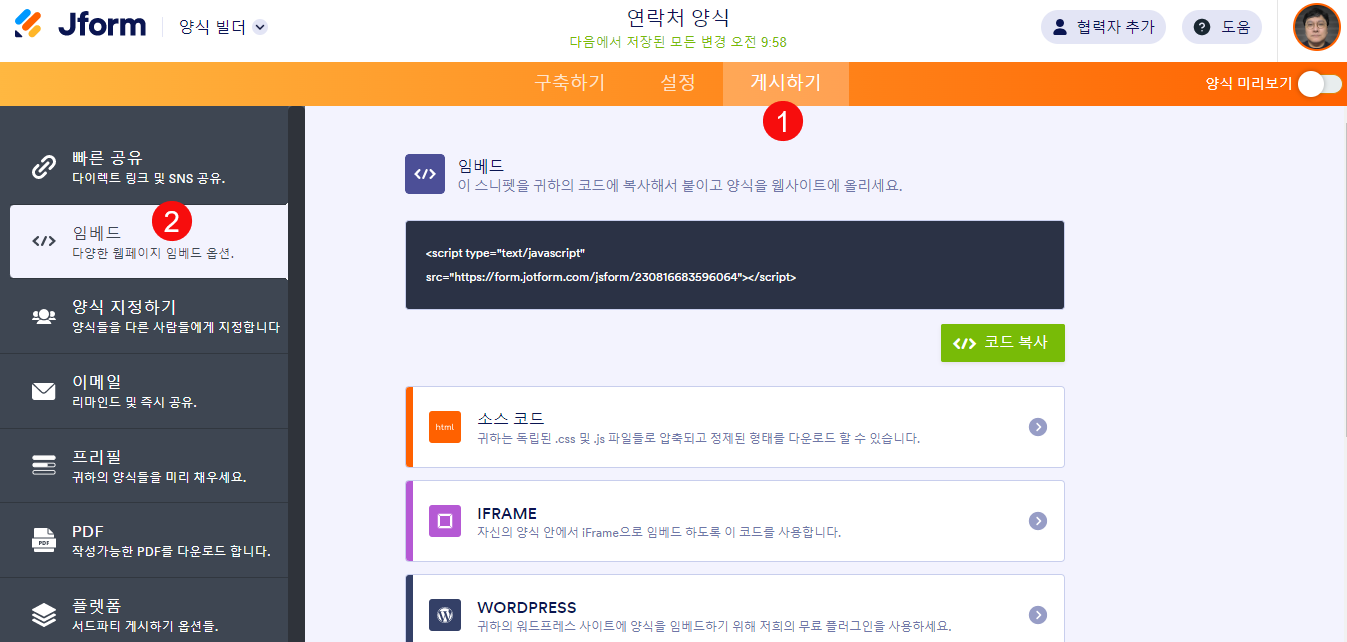Open 프리필 in the sidebar
Screen dimensions: 1347x642
[144, 466]
